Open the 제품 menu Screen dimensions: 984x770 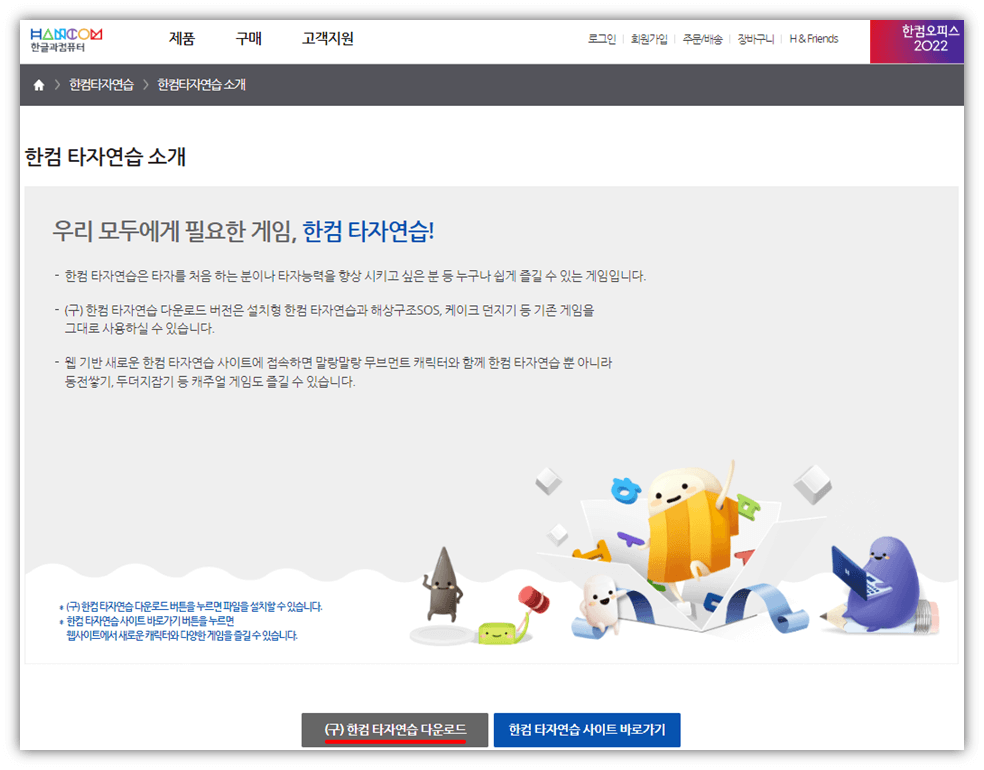tap(182, 39)
